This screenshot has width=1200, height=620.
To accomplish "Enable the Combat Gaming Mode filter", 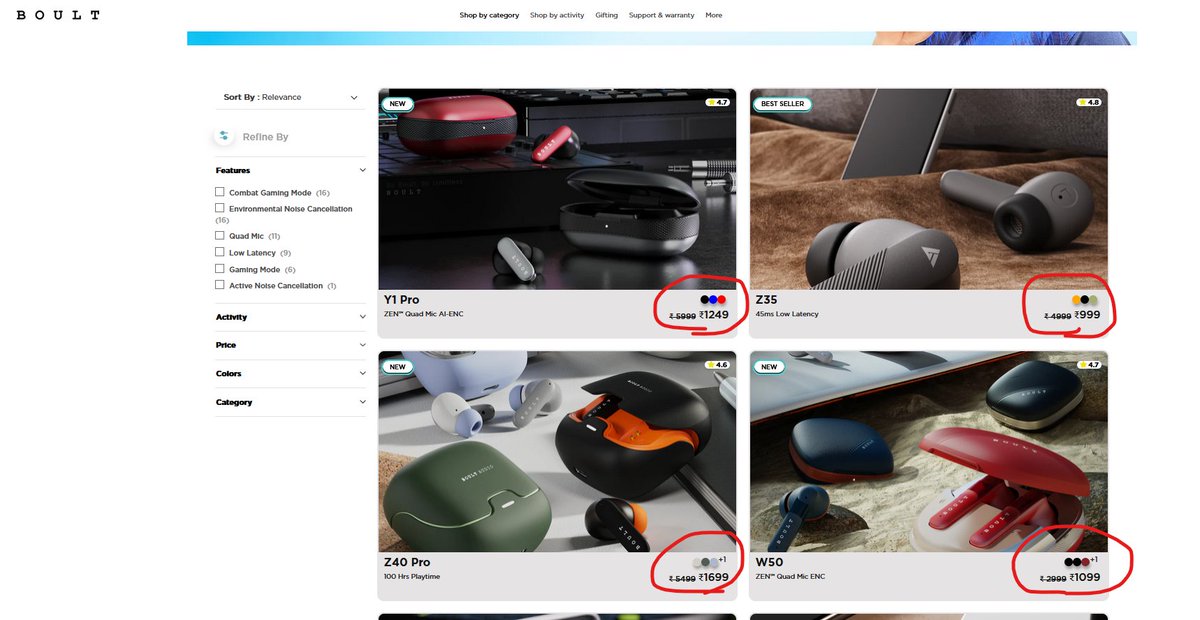I will point(220,192).
